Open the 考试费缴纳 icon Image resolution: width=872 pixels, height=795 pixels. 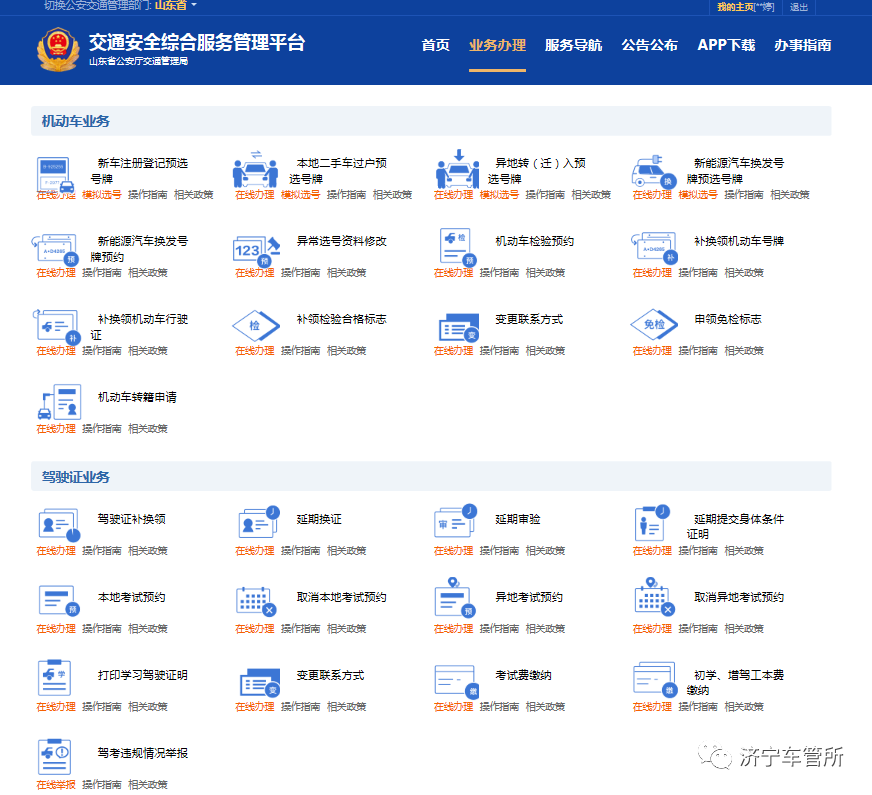coord(457,681)
